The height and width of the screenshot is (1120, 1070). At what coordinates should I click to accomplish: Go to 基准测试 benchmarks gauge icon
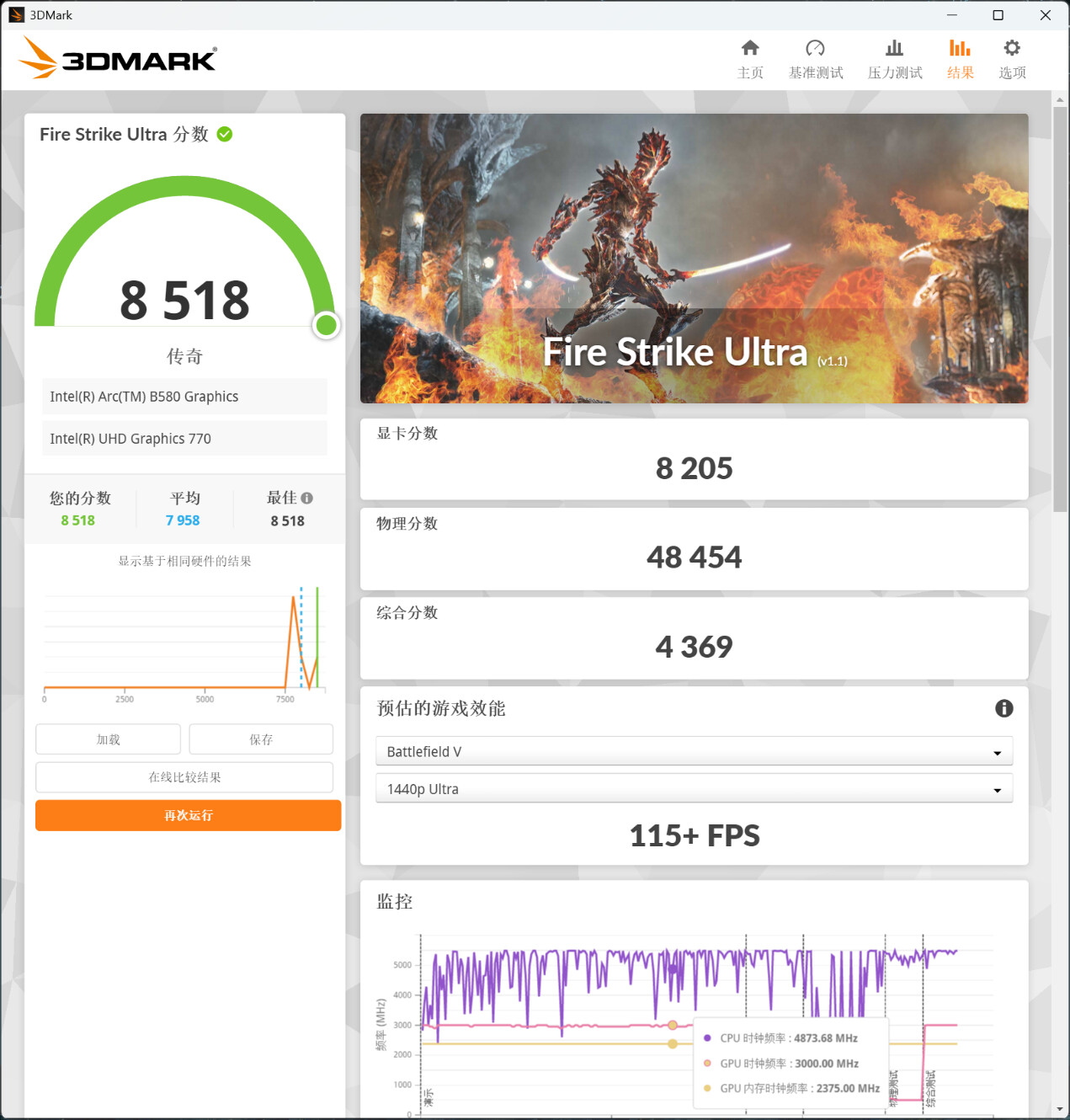tap(815, 48)
